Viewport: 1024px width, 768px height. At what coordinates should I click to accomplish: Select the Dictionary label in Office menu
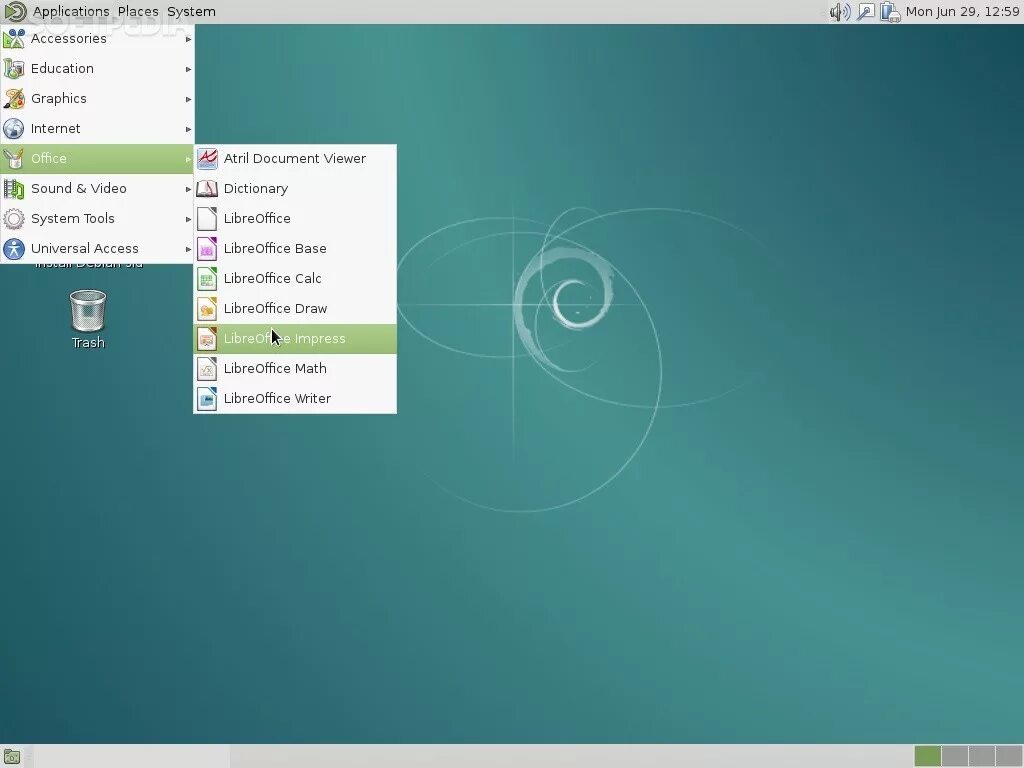pyautogui.click(x=255, y=189)
